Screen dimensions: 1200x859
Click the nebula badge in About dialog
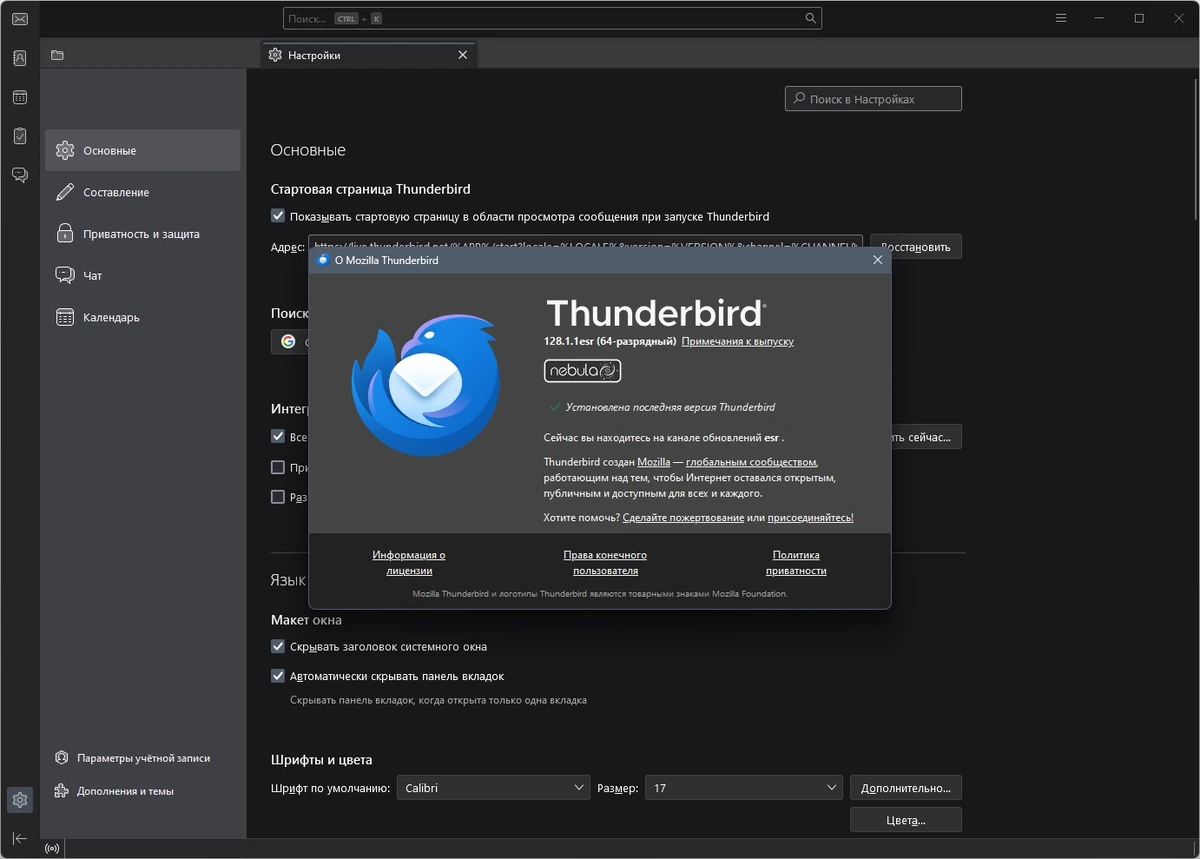[582, 371]
